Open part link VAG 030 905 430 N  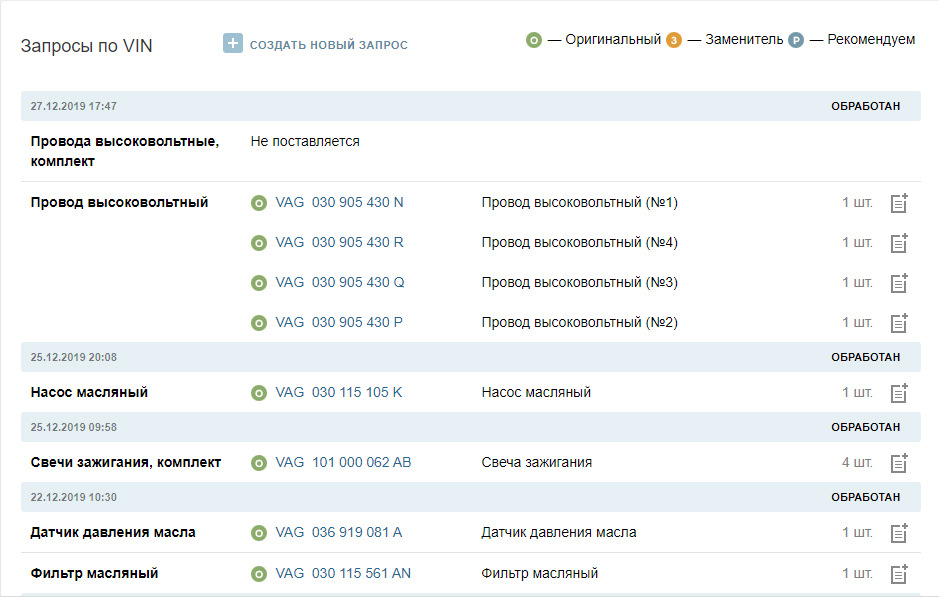(x=339, y=202)
